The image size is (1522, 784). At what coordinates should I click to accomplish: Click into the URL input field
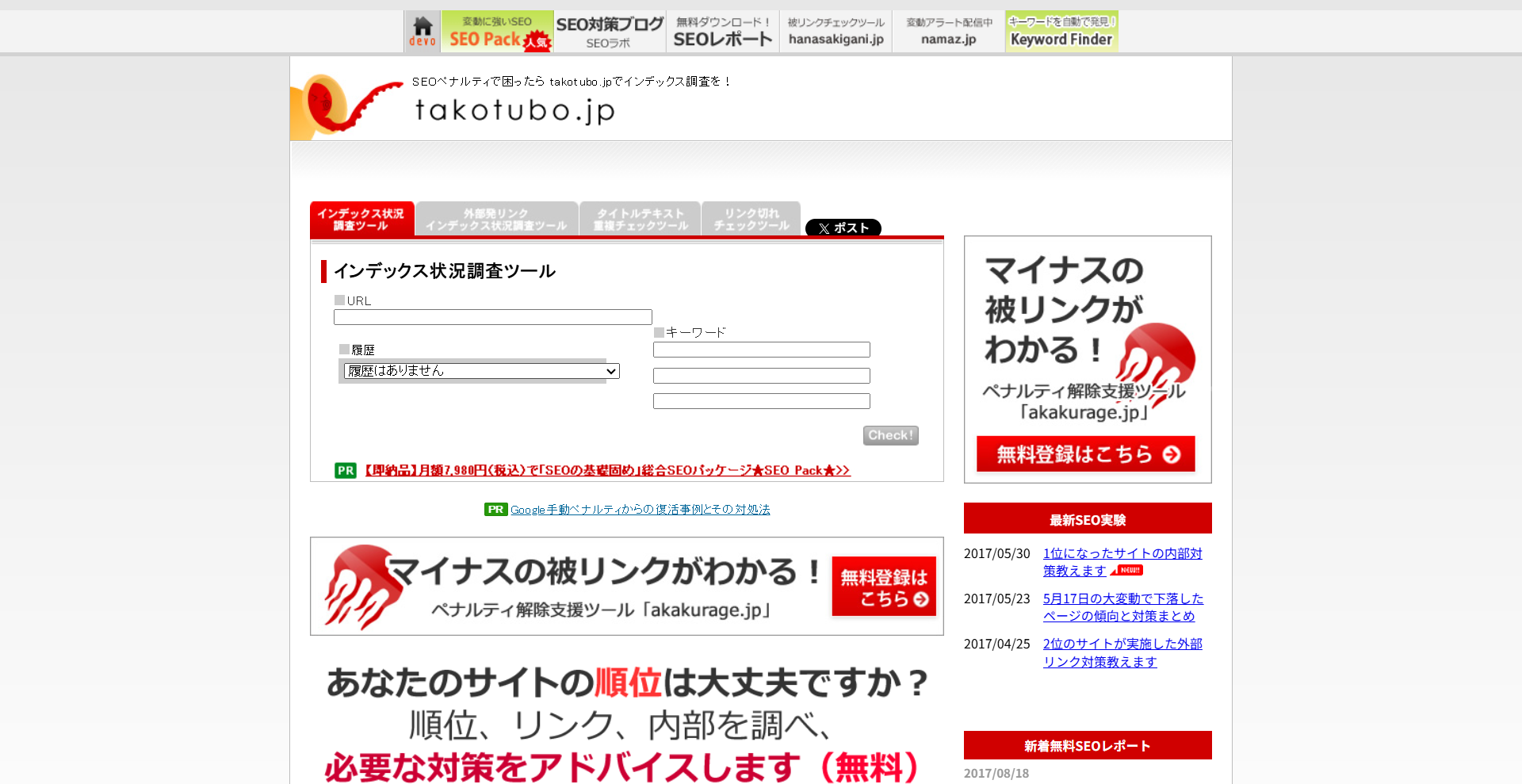coord(492,317)
